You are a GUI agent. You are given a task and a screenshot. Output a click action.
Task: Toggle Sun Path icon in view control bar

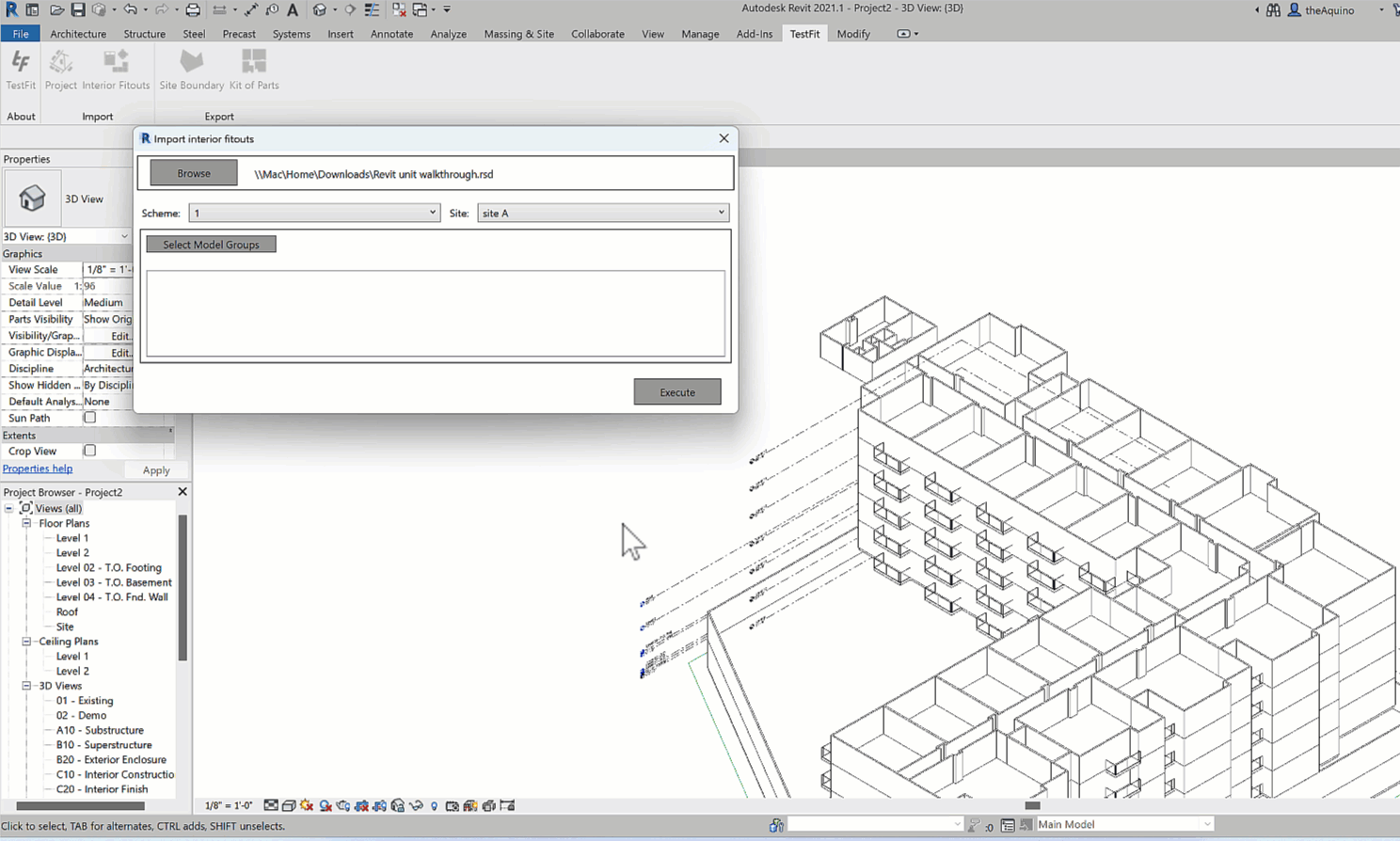pyautogui.click(x=307, y=805)
